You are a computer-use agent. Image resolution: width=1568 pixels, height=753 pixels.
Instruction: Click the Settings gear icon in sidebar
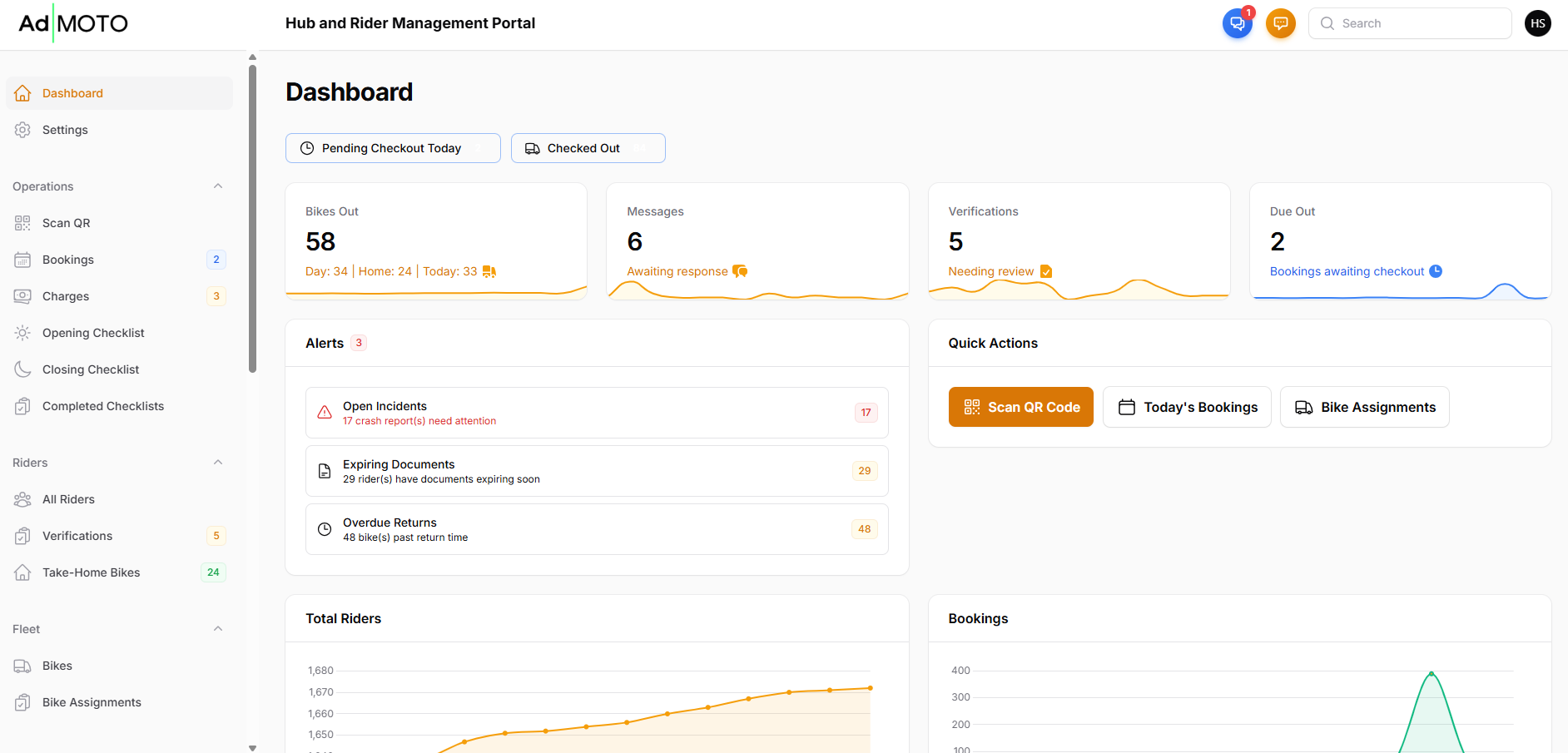pyautogui.click(x=22, y=130)
